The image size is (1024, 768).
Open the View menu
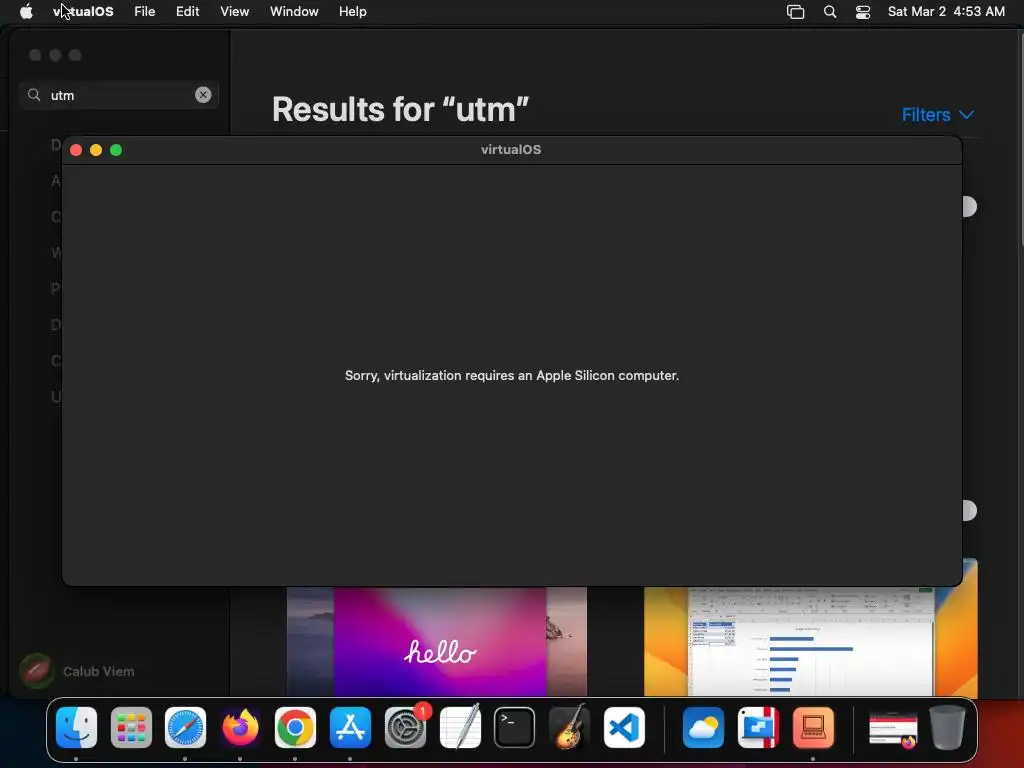234,11
